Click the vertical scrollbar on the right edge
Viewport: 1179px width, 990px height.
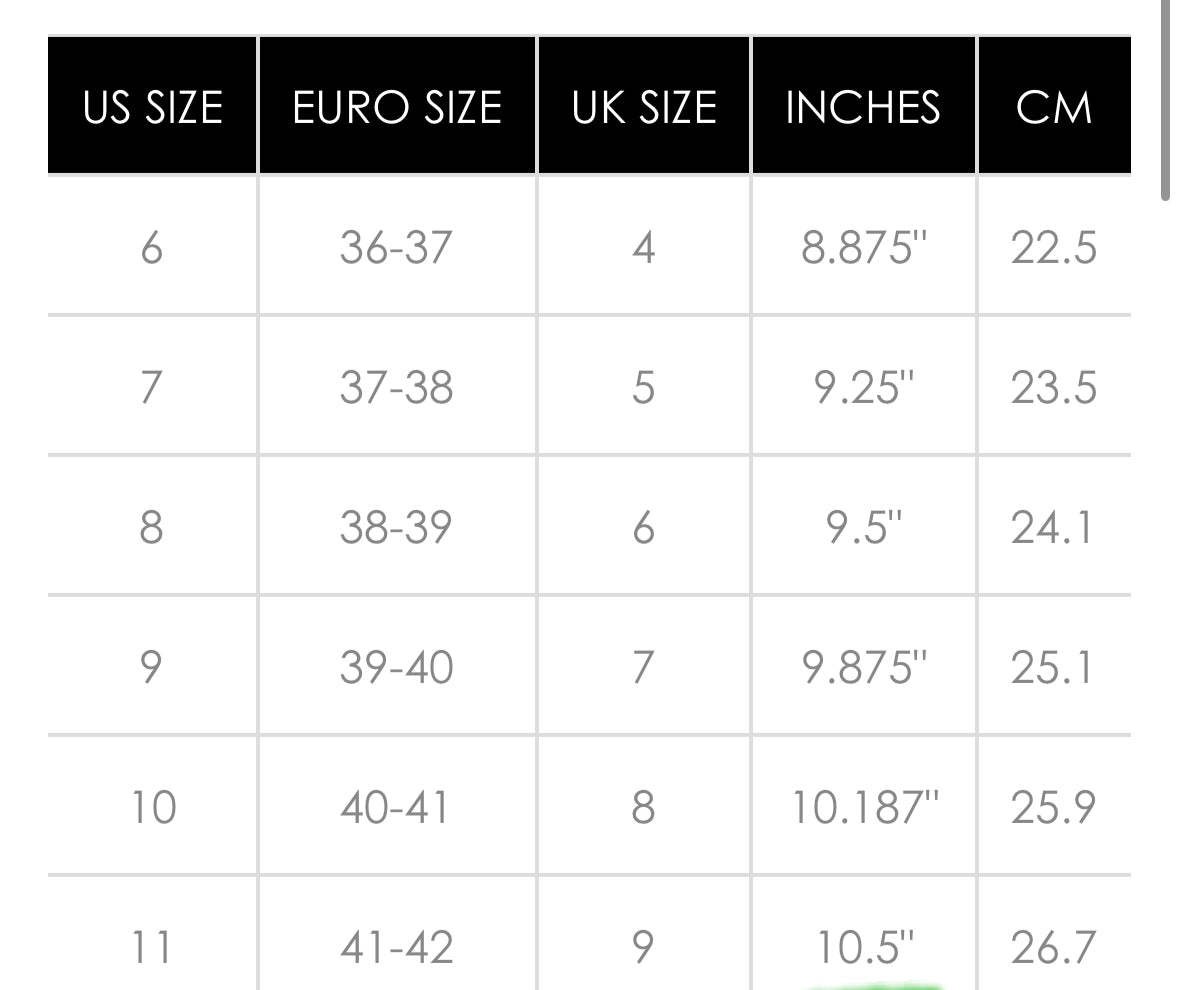(1165, 100)
